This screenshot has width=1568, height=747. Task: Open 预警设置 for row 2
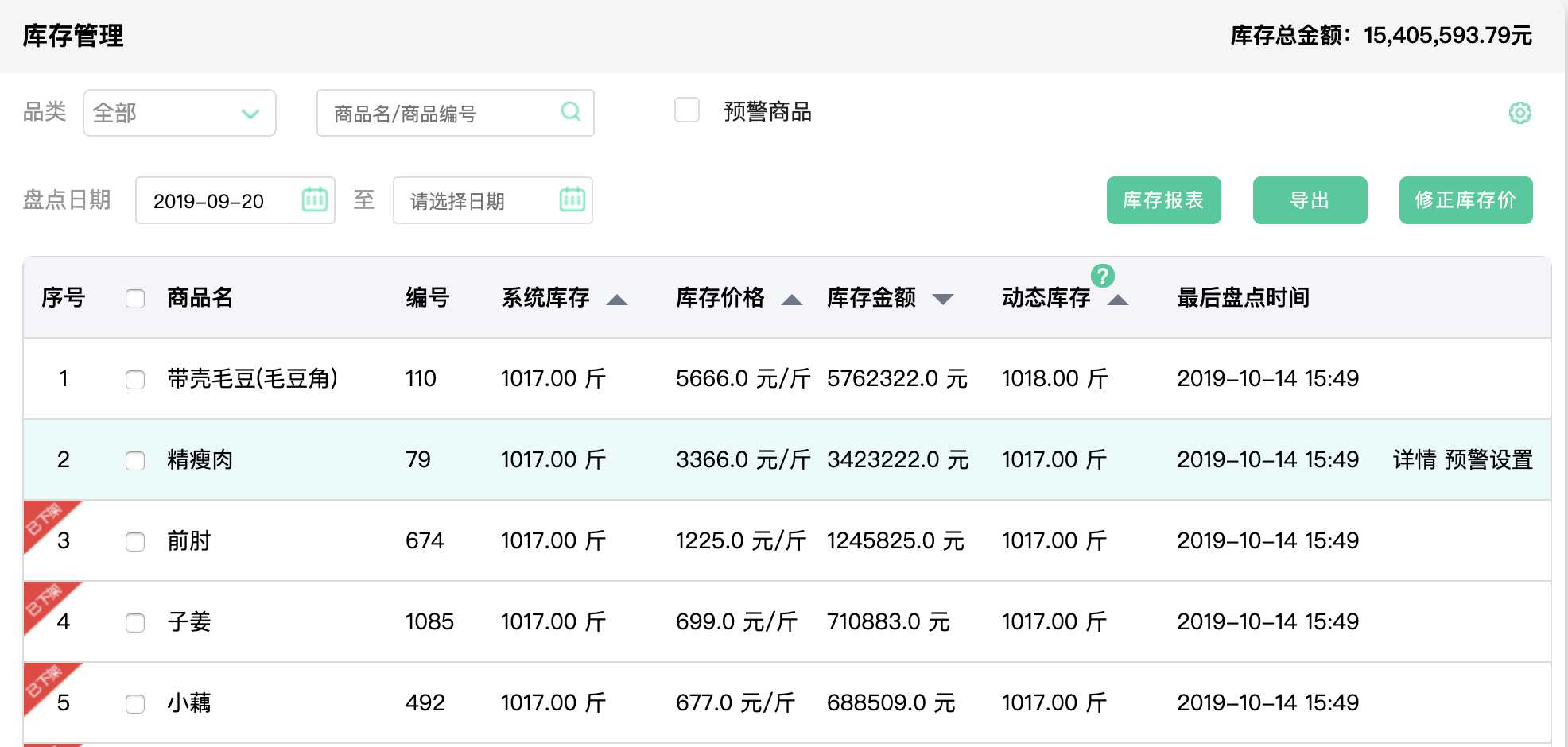(1488, 460)
